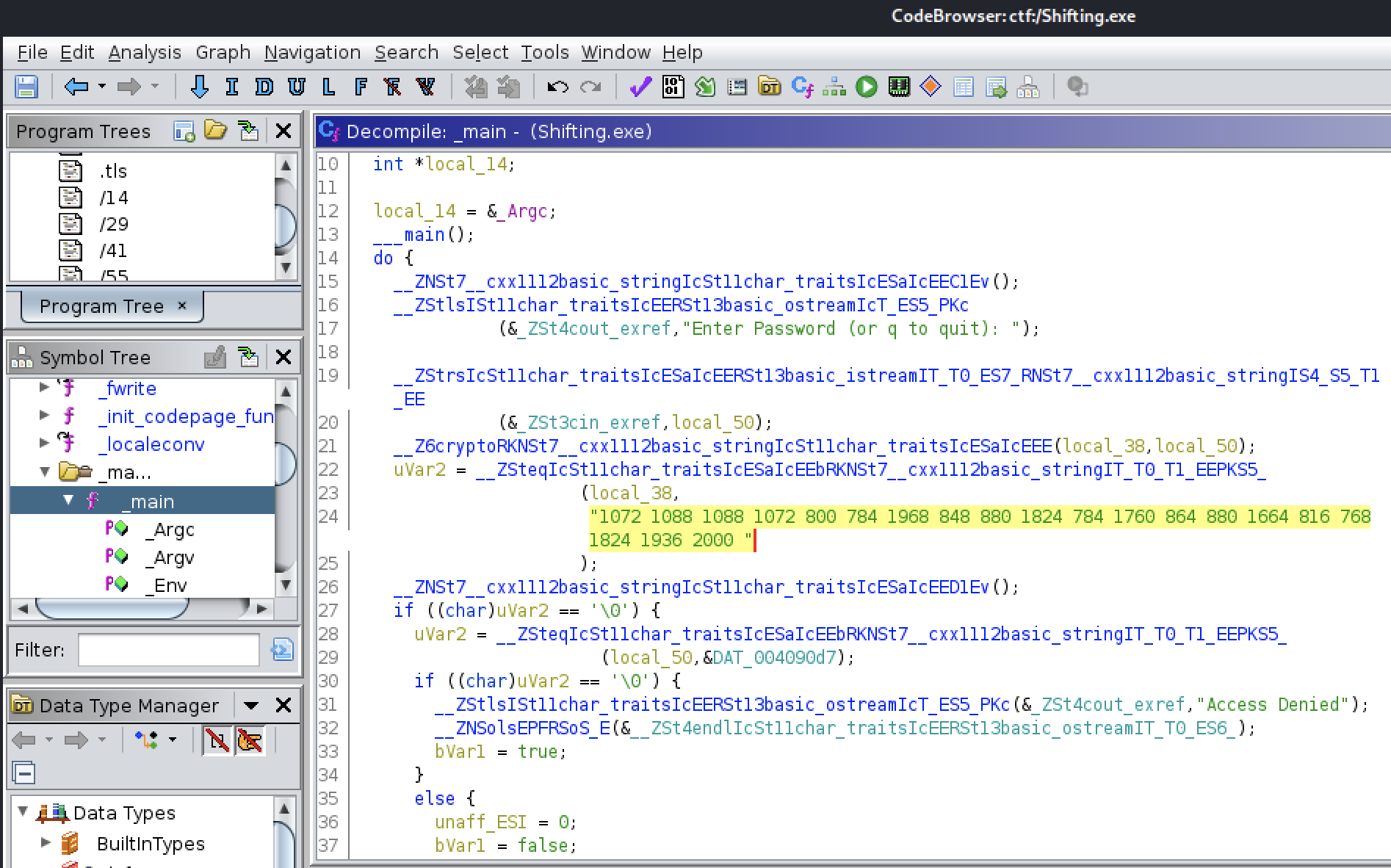
Task: Open the Bytes viewer binary icon
Action: click(673, 87)
